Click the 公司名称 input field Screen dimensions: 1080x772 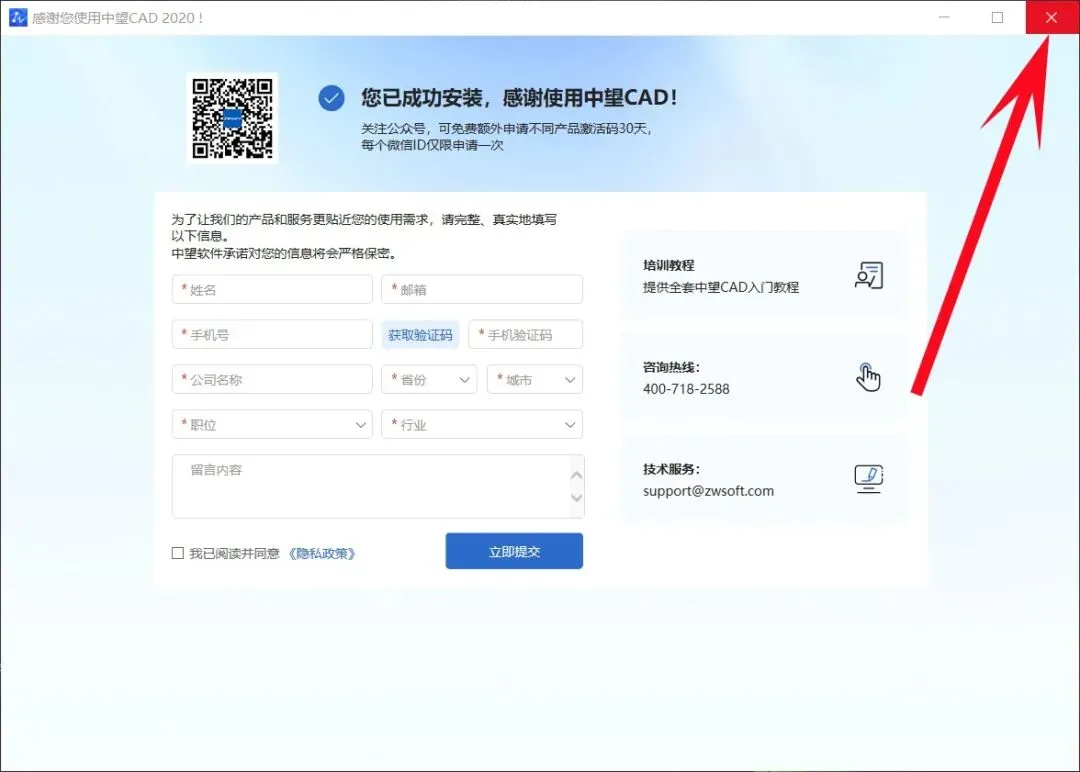click(x=272, y=379)
